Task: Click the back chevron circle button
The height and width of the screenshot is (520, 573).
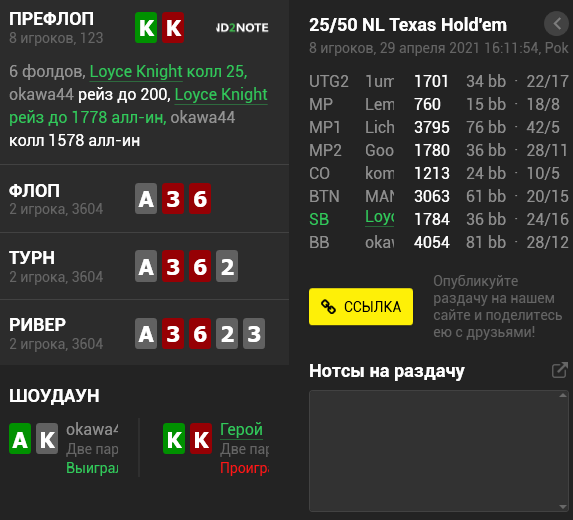Action: tap(557, 24)
